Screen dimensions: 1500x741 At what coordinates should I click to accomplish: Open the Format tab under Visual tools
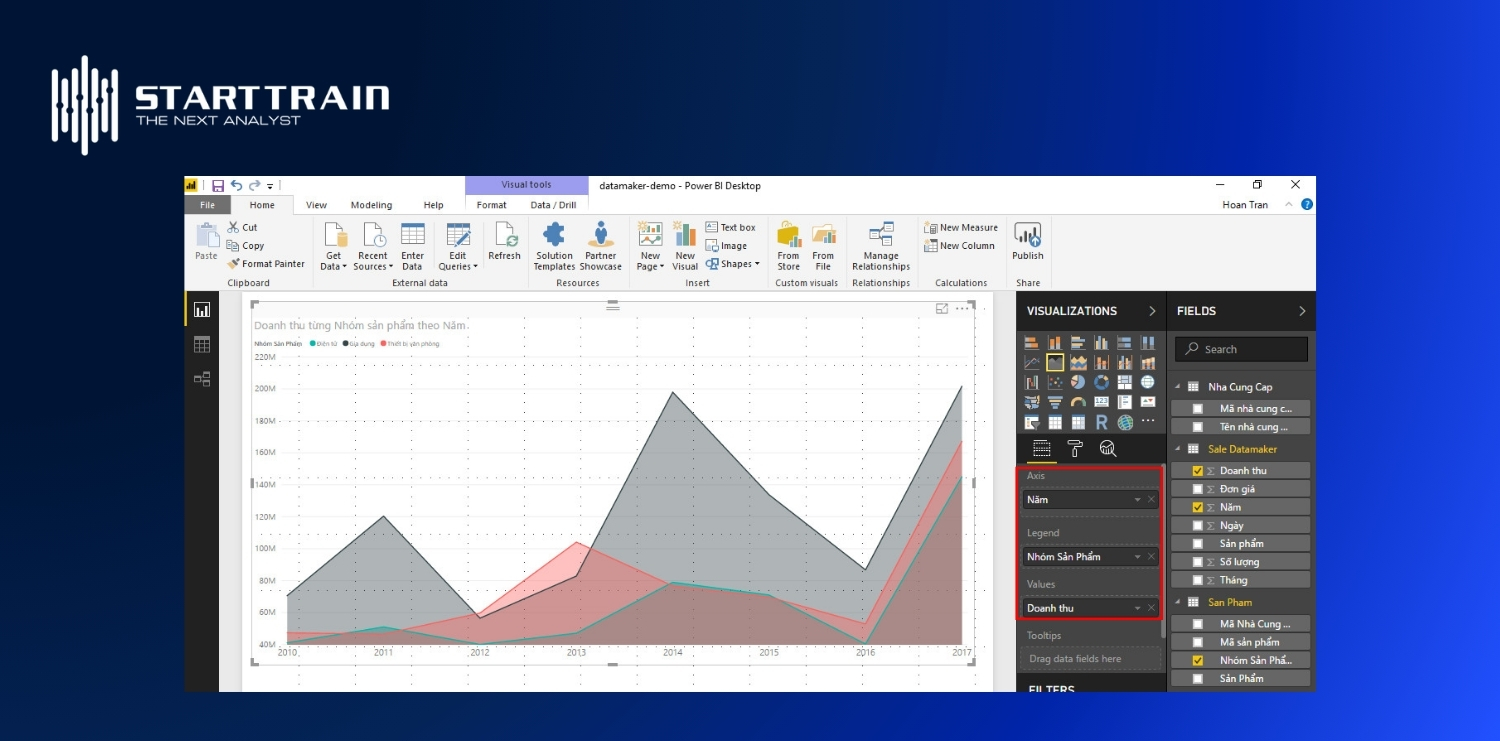point(491,205)
